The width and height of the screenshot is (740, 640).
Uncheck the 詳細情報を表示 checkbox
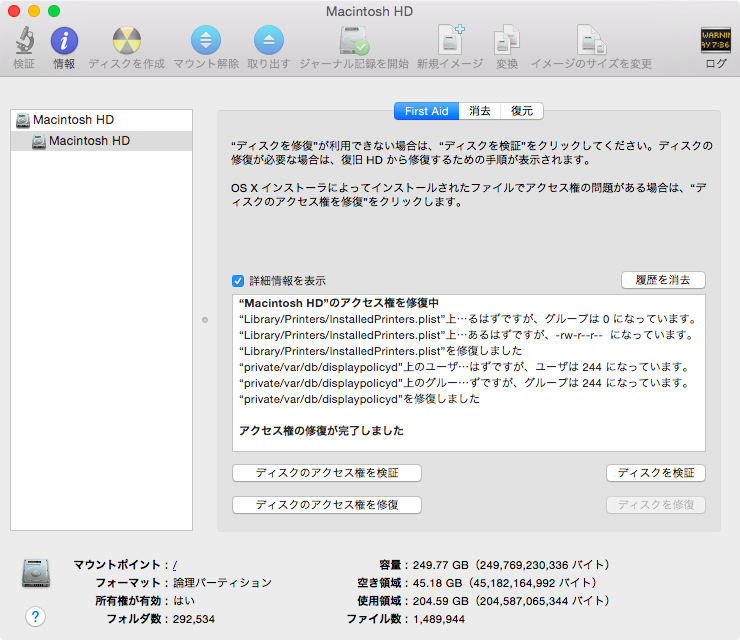pos(238,281)
